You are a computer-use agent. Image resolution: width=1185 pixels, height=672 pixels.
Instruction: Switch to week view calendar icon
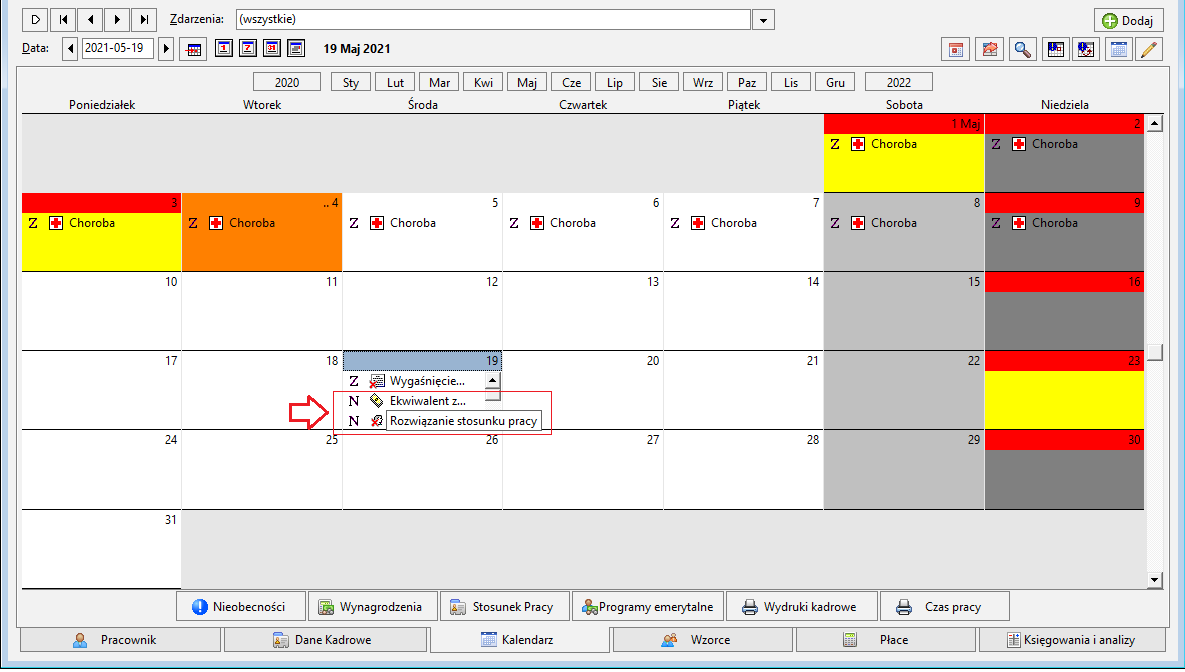(x=248, y=48)
